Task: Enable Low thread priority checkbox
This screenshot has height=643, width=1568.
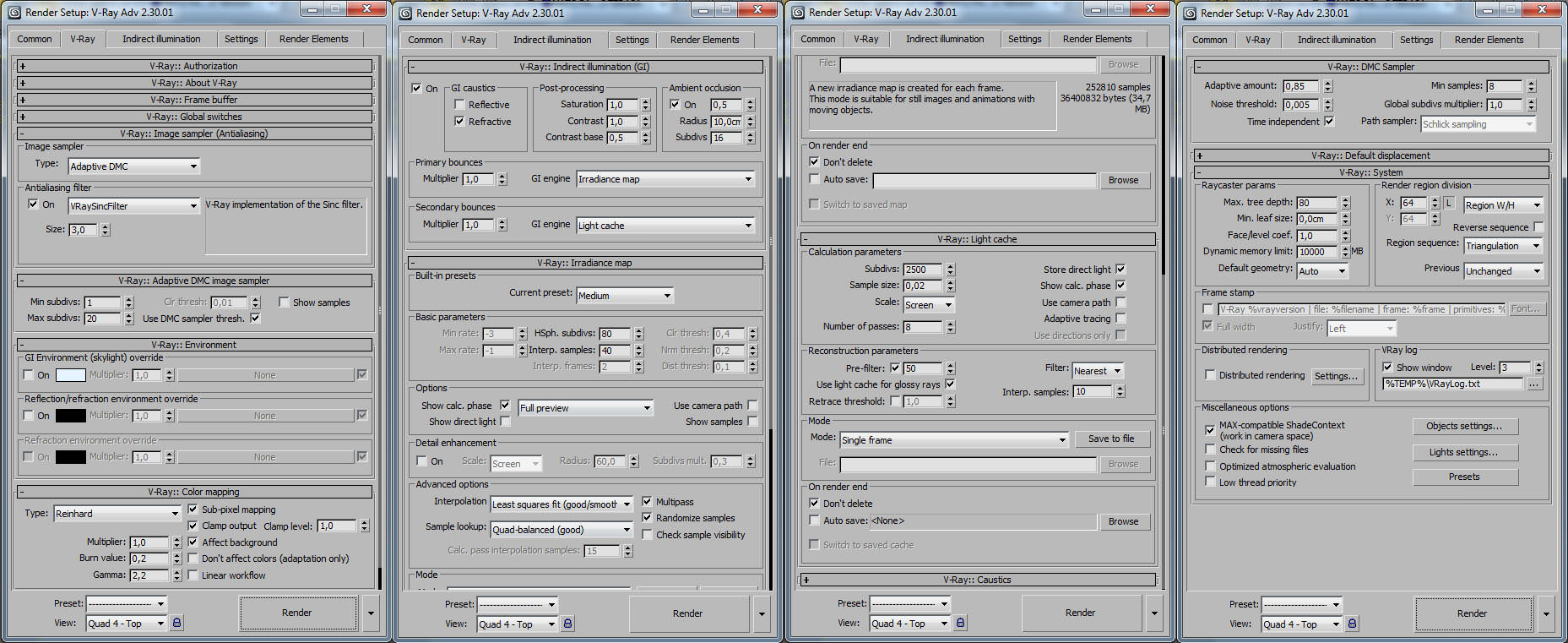Action: (x=1210, y=482)
